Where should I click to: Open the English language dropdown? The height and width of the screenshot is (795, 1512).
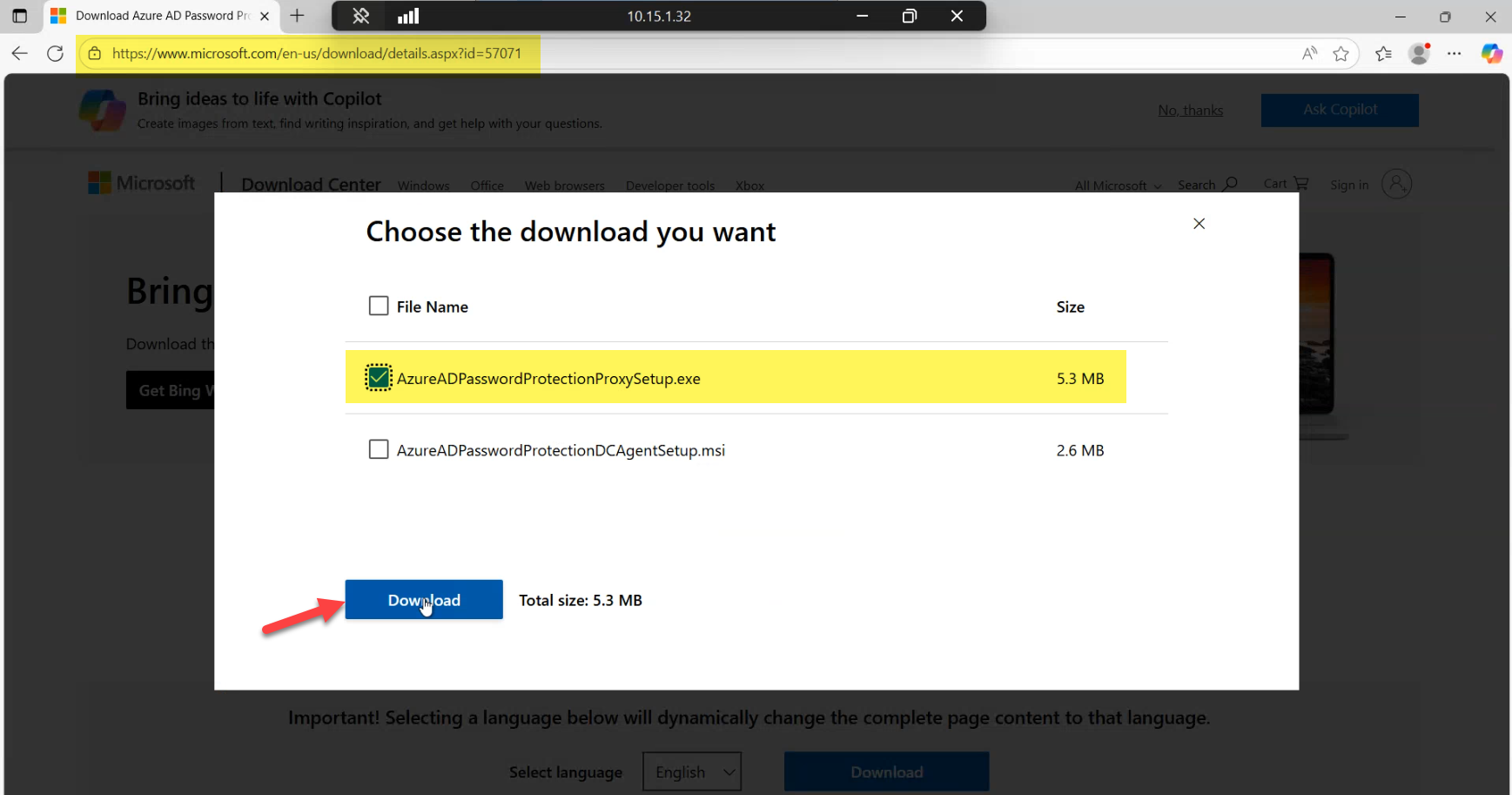(x=692, y=771)
